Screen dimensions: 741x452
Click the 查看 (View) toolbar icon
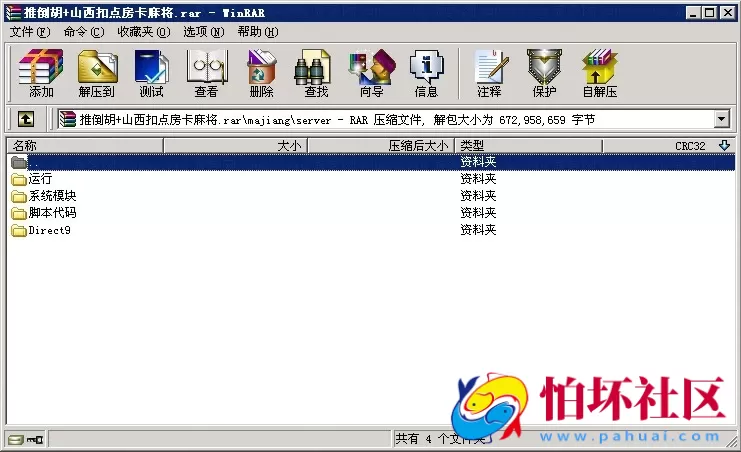tap(207, 73)
